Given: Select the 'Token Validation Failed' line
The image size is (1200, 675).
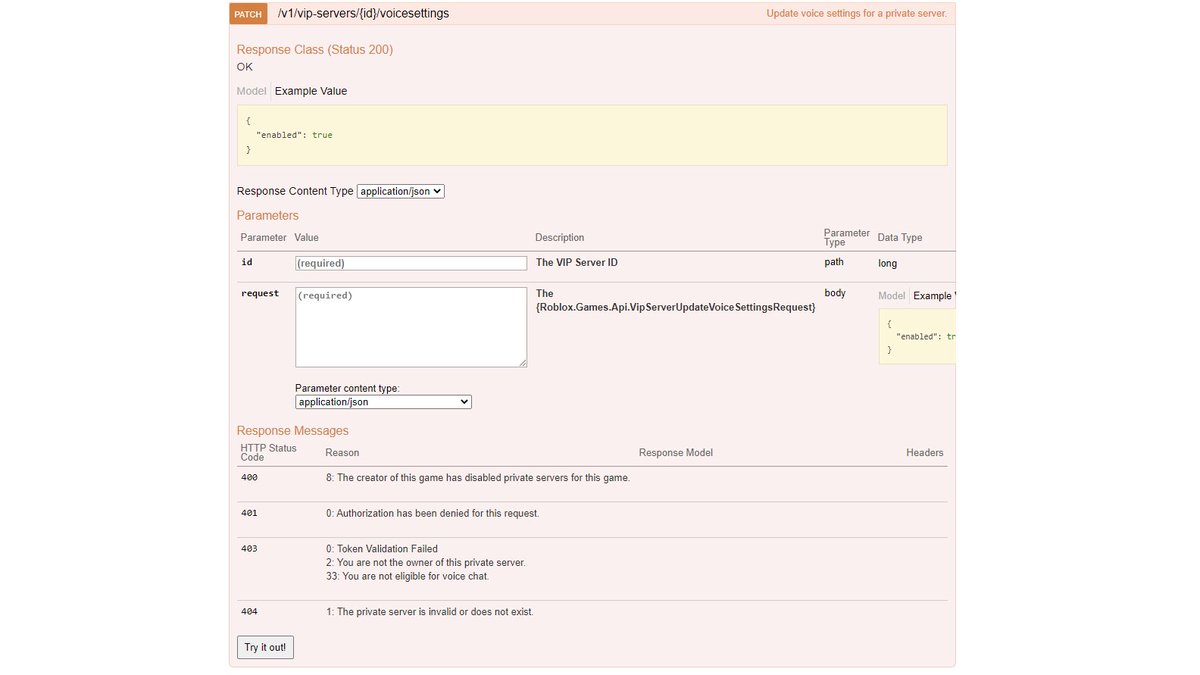Looking at the screenshot, I should coord(382,549).
